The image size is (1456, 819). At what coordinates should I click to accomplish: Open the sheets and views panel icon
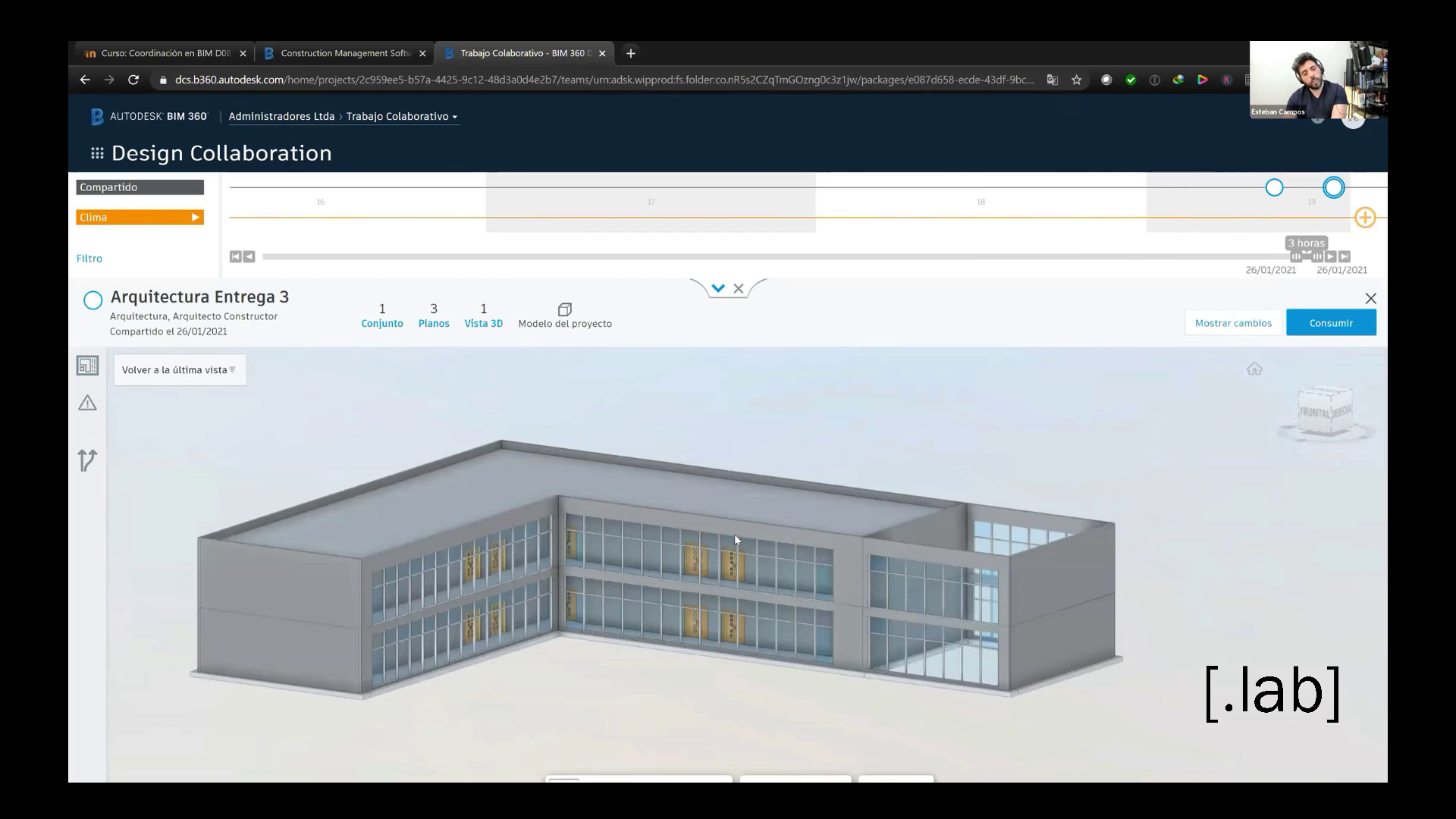coord(87,366)
